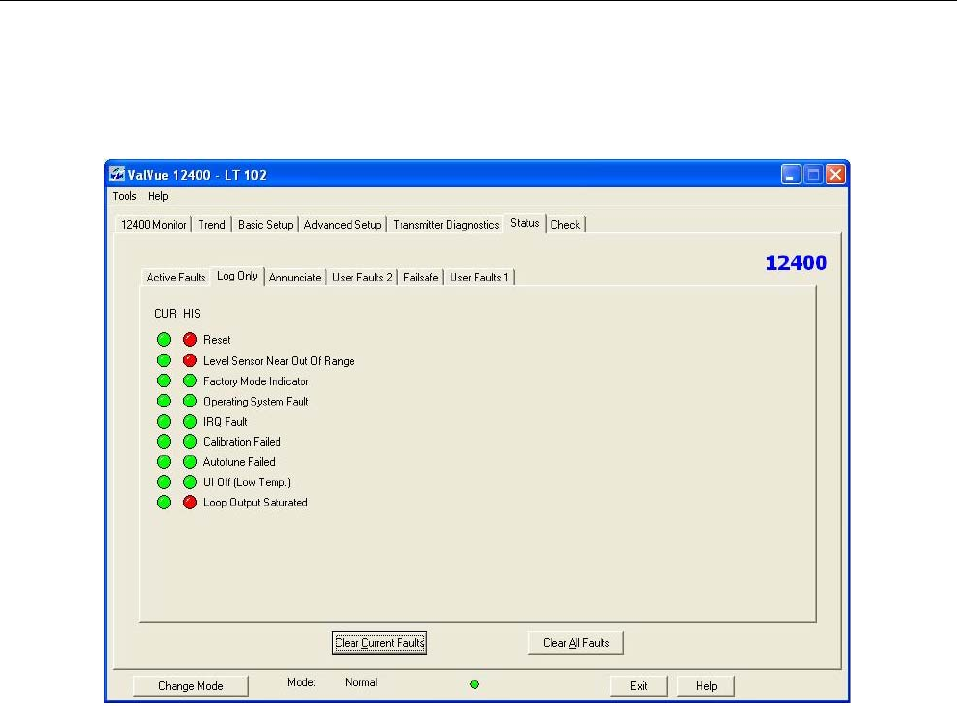Click the Change Mode button
The height and width of the screenshot is (706, 957).
click(x=190, y=685)
